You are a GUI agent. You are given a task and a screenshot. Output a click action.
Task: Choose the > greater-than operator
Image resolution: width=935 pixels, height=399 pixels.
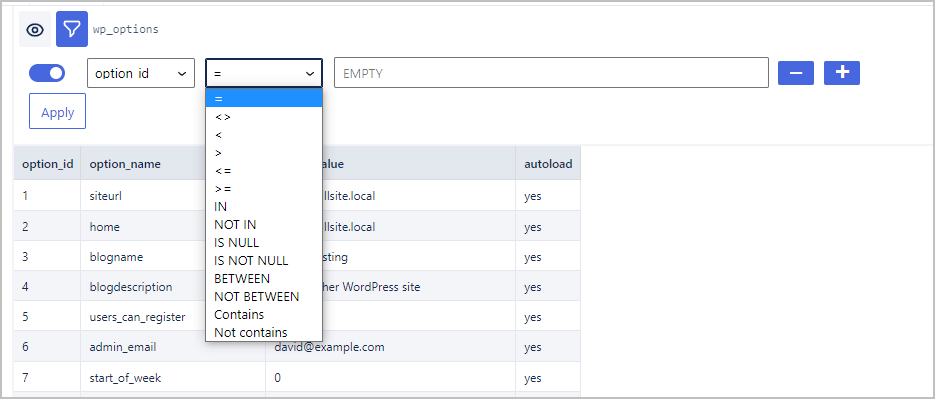pyautogui.click(x=264, y=153)
